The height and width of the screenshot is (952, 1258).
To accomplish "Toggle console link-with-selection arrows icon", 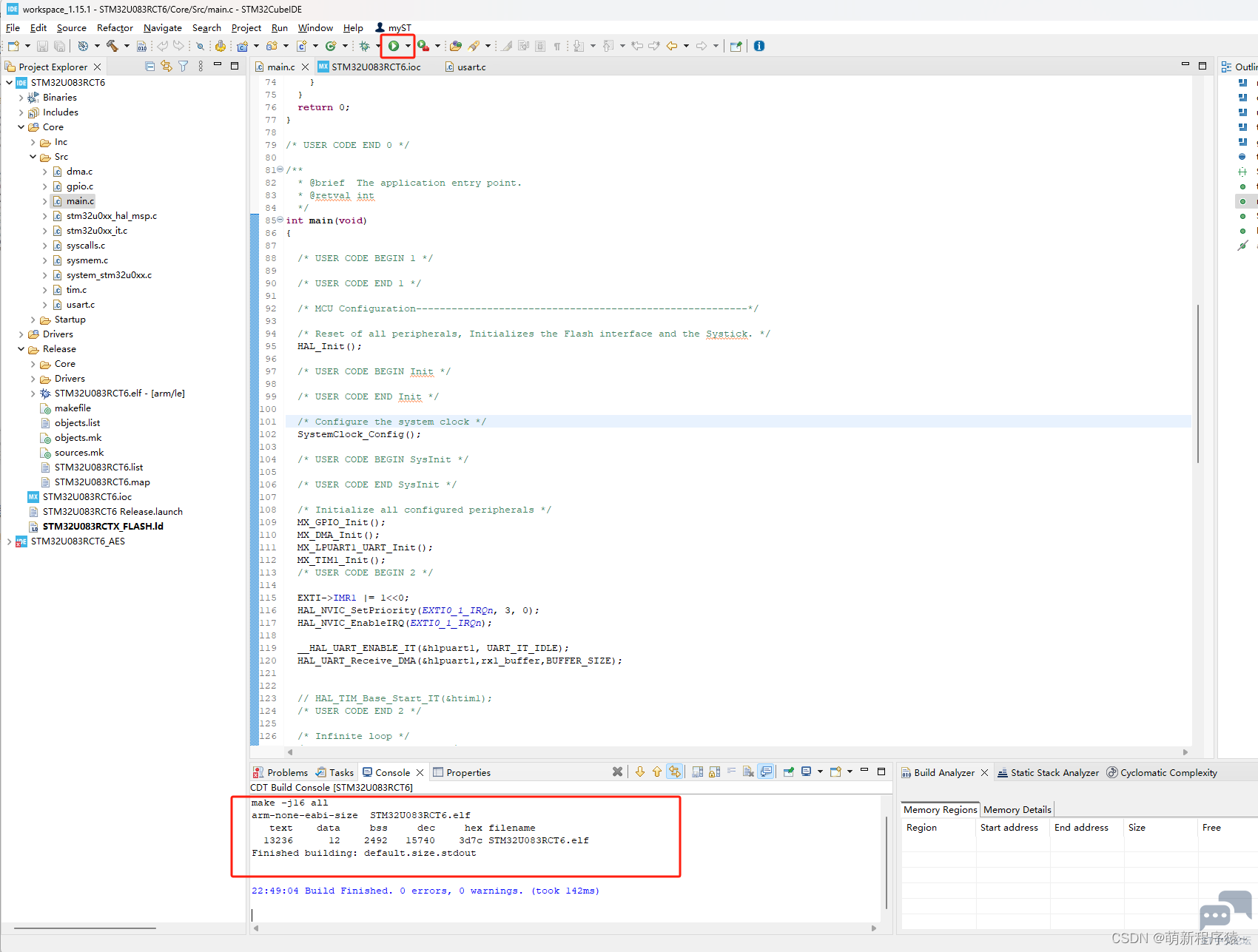I will coord(674,772).
